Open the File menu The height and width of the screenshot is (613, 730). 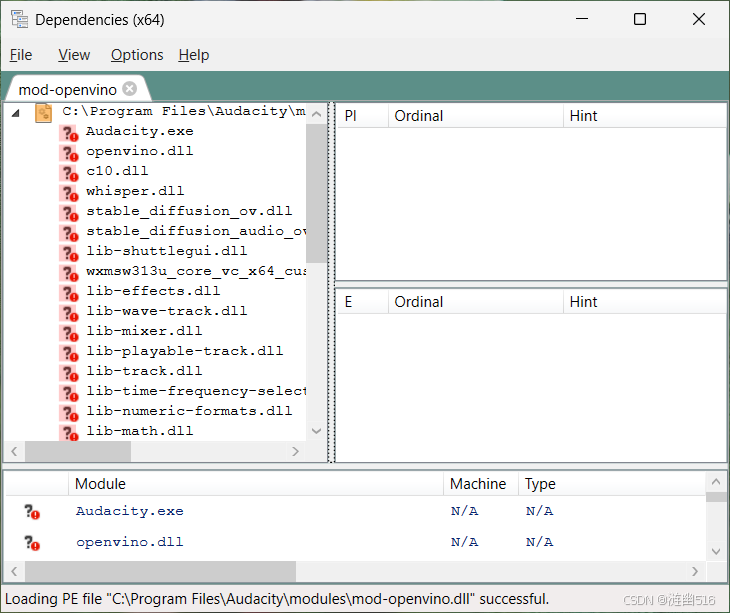point(21,55)
